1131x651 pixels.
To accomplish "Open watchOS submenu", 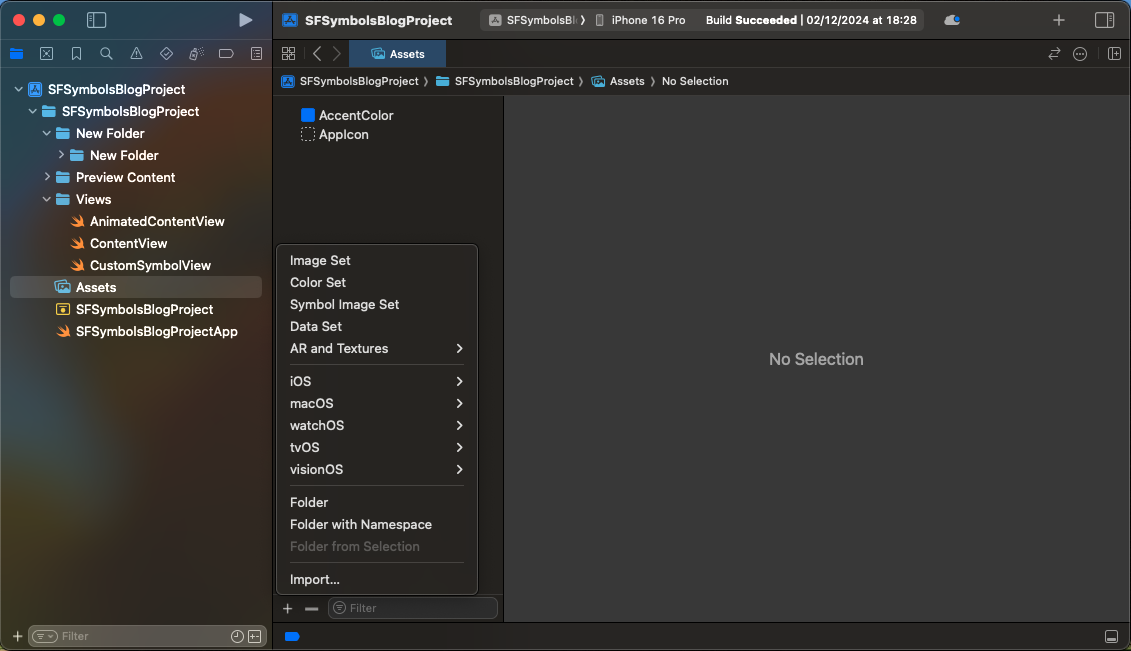I will pyautogui.click(x=377, y=425).
